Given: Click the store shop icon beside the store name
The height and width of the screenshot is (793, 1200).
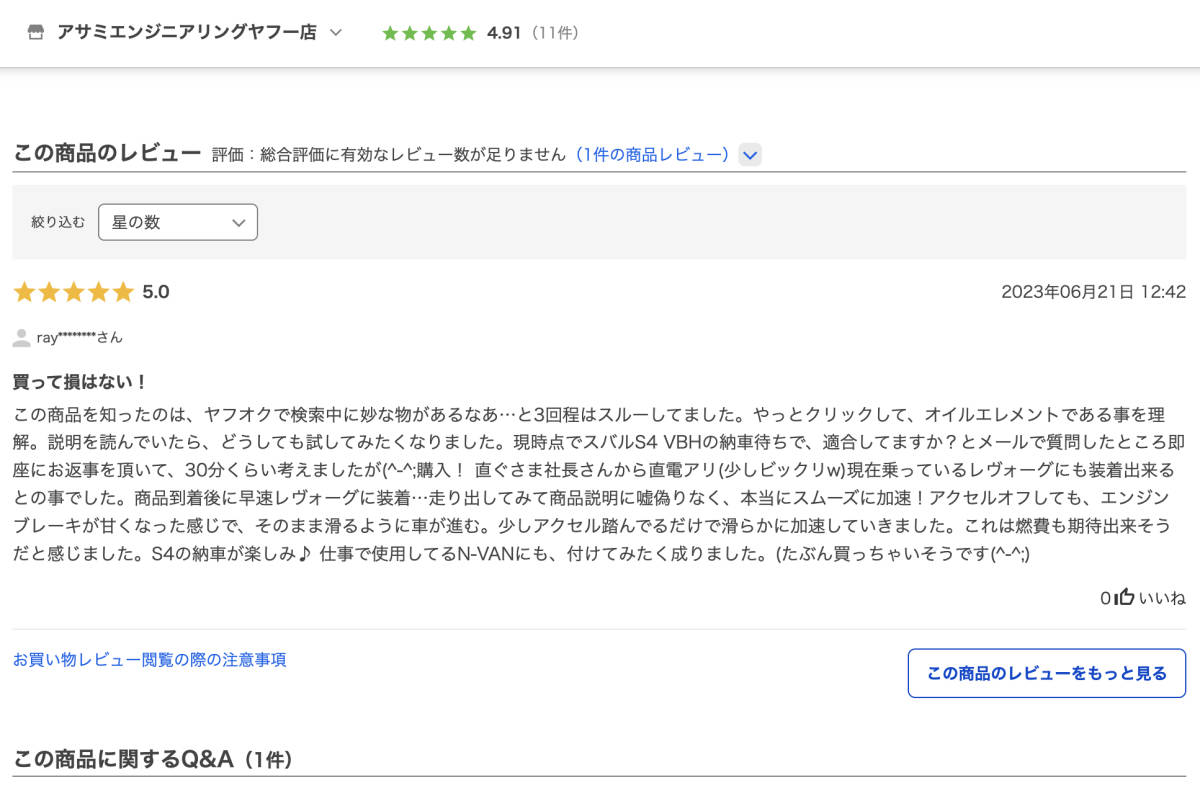Looking at the screenshot, I should tap(35, 31).
